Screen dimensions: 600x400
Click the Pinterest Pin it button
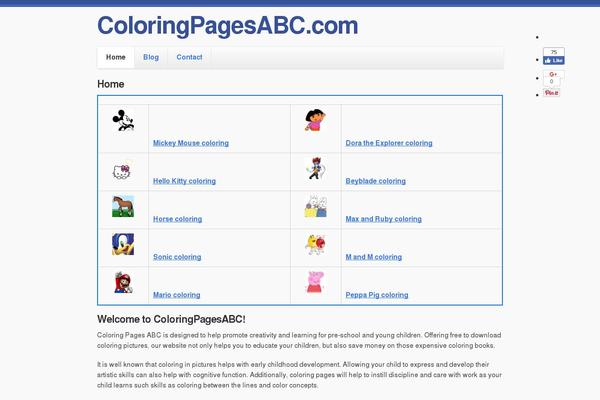[x=551, y=93]
